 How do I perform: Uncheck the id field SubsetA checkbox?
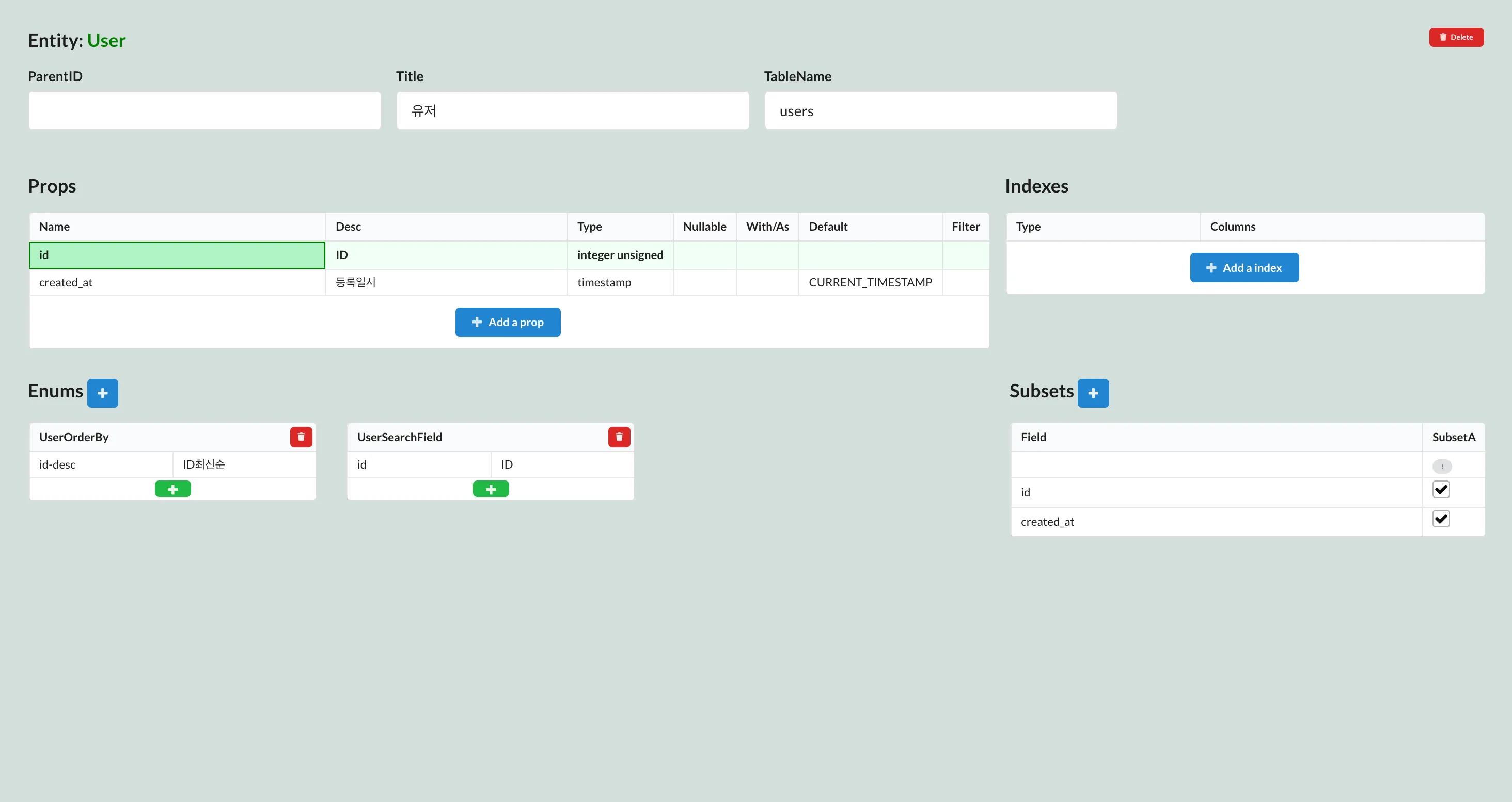(x=1441, y=489)
